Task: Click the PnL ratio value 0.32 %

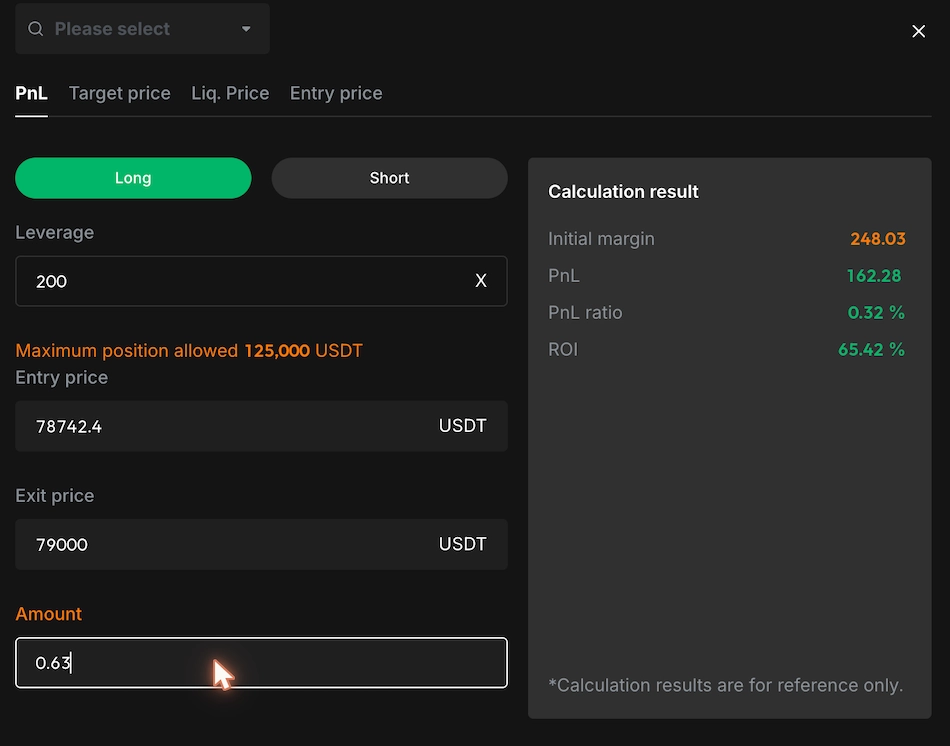Action: point(876,313)
